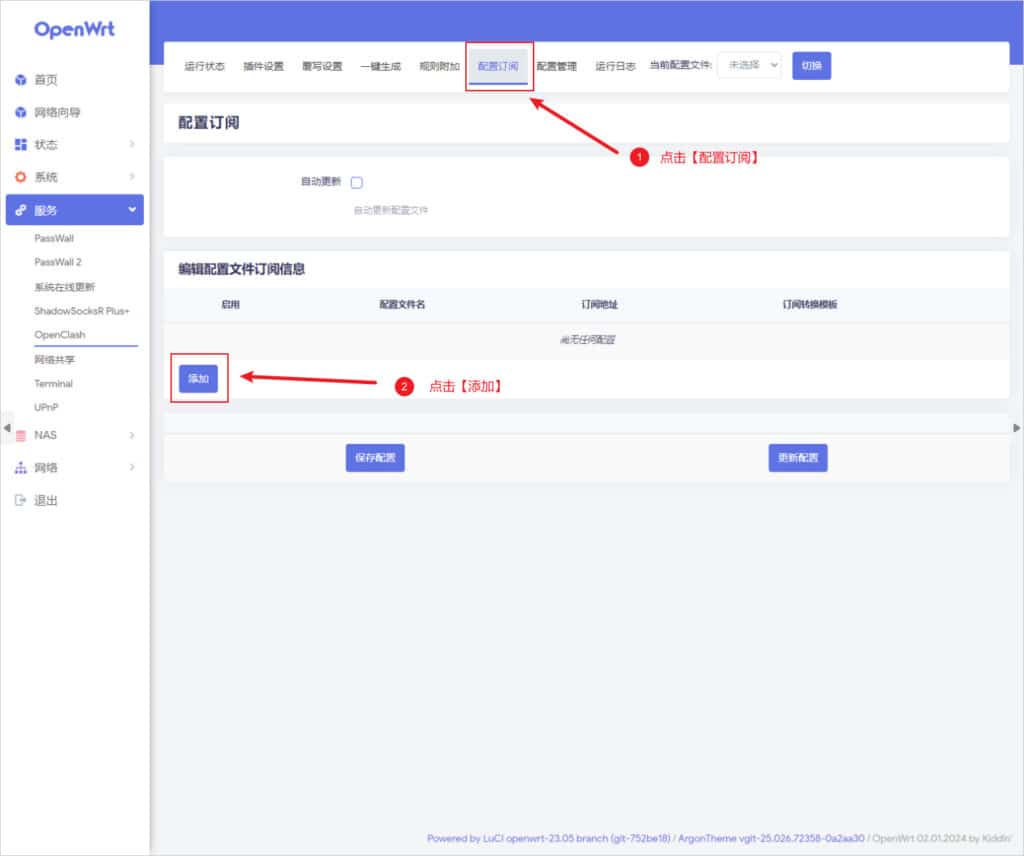This screenshot has height=856, width=1024.
Task: Open the 运行日志 tab
Action: click(615, 66)
